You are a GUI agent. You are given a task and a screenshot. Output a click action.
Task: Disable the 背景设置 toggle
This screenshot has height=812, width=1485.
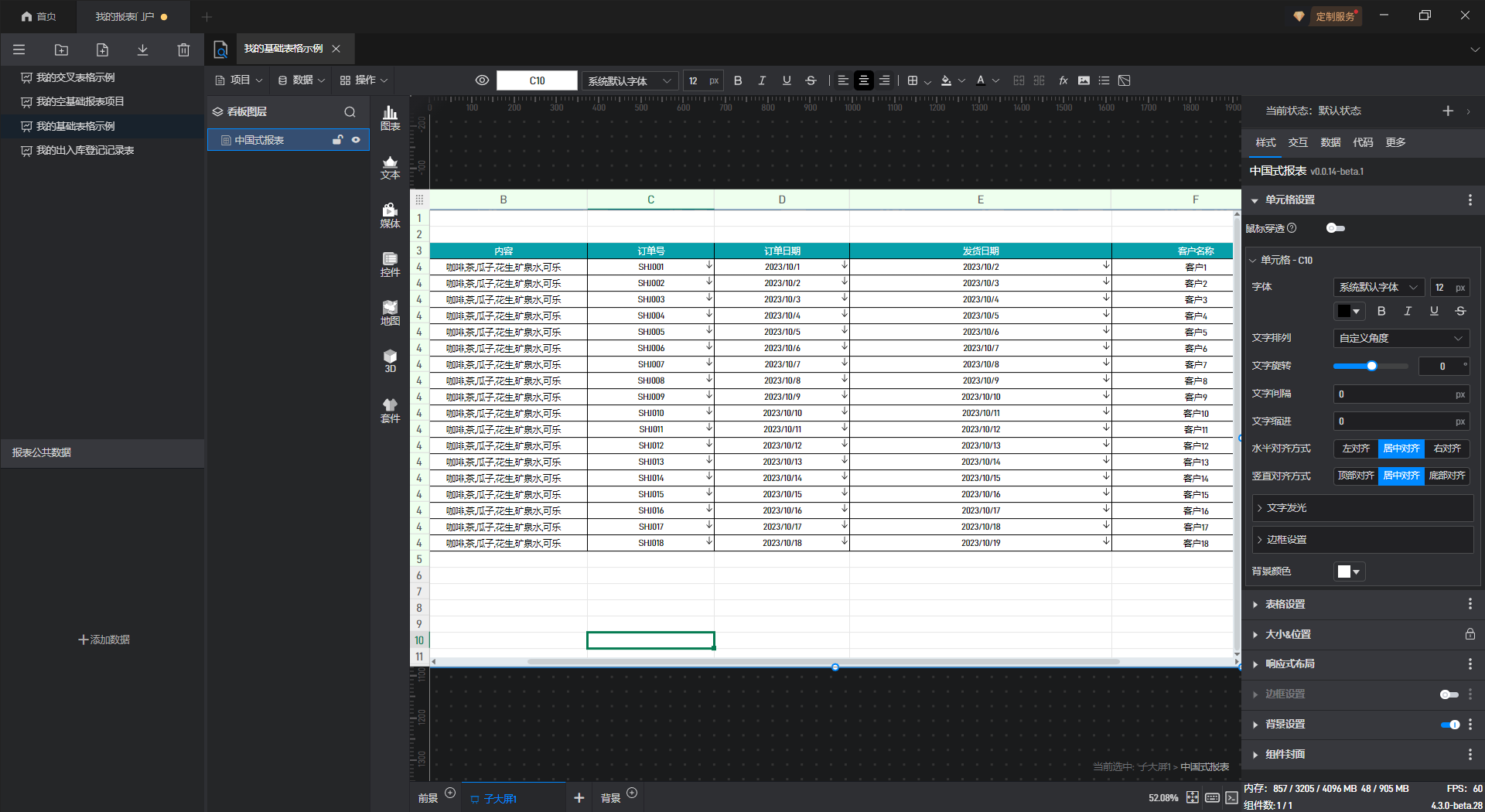tap(1449, 725)
